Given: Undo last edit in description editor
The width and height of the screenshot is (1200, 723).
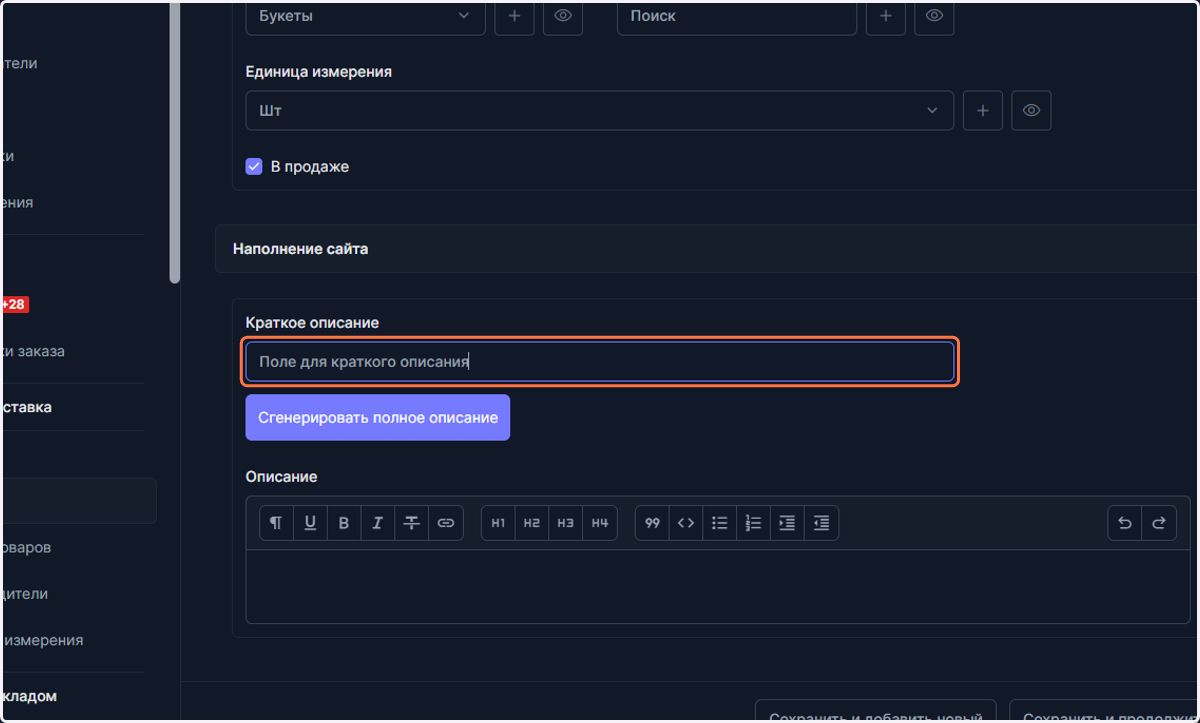Looking at the screenshot, I should click(x=1125, y=523).
